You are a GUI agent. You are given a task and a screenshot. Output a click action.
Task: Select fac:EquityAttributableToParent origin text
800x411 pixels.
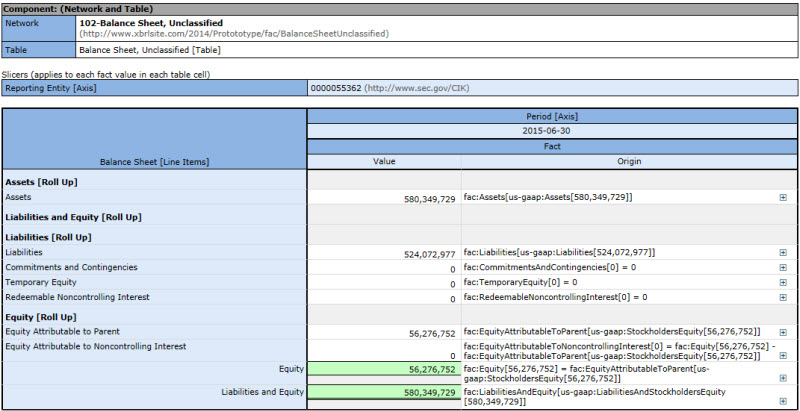tap(612, 331)
